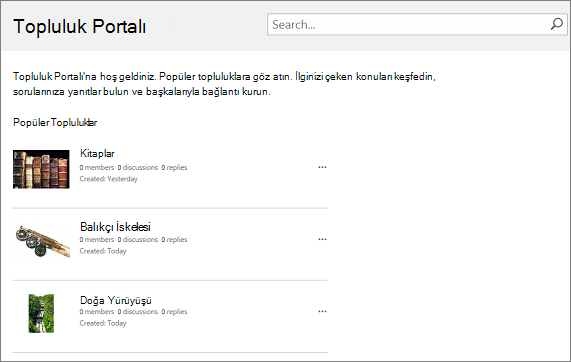Click 'Created: Today' under Doğa Yürüyüşü
The width and height of the screenshot is (571, 362).
[103, 323]
